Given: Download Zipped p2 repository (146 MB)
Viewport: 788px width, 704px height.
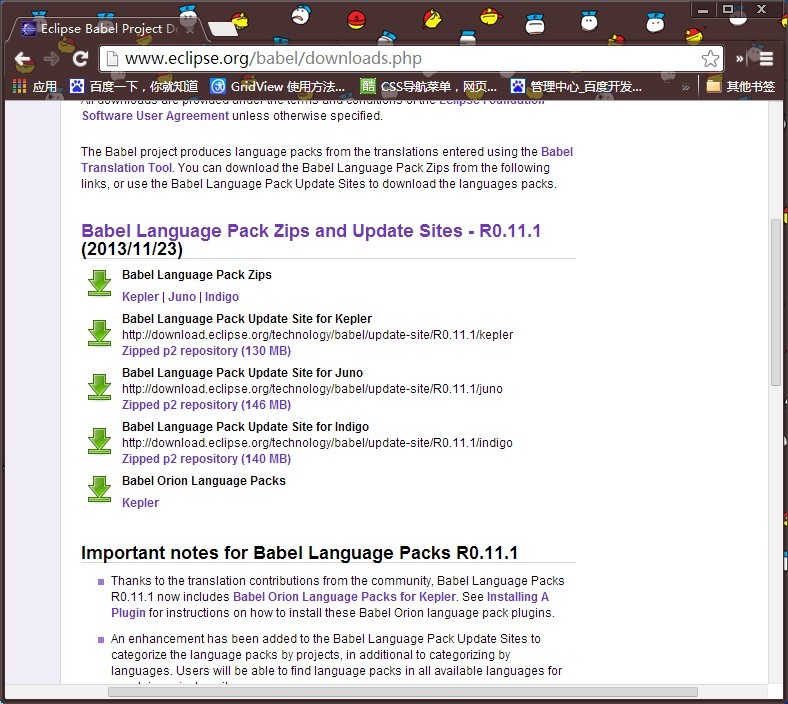Looking at the screenshot, I should 207,405.
